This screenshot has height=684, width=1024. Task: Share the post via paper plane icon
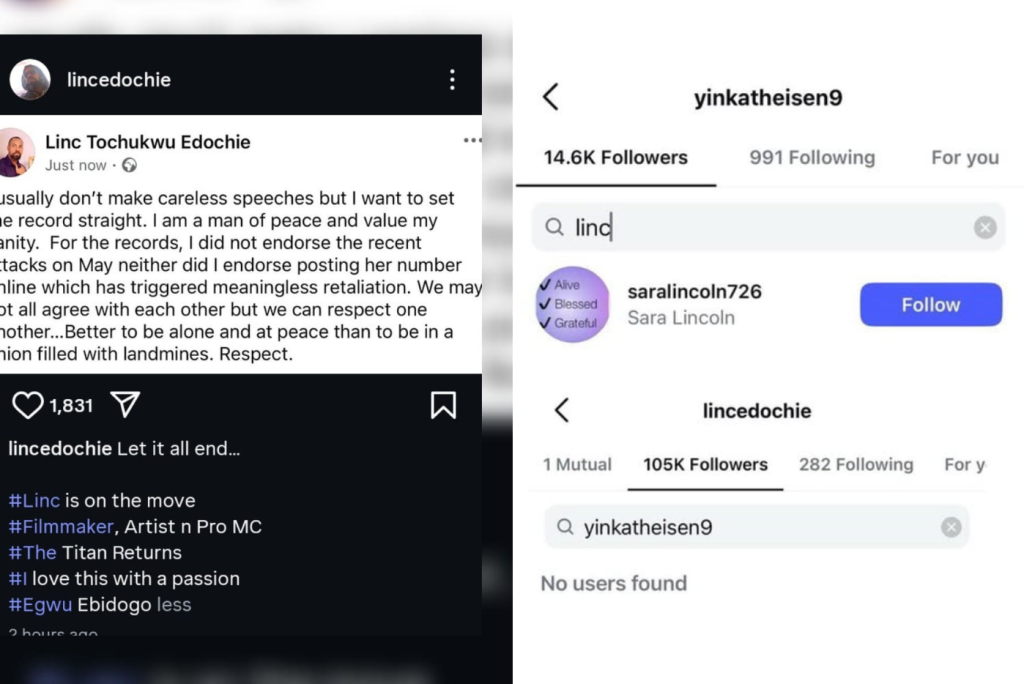tap(125, 405)
